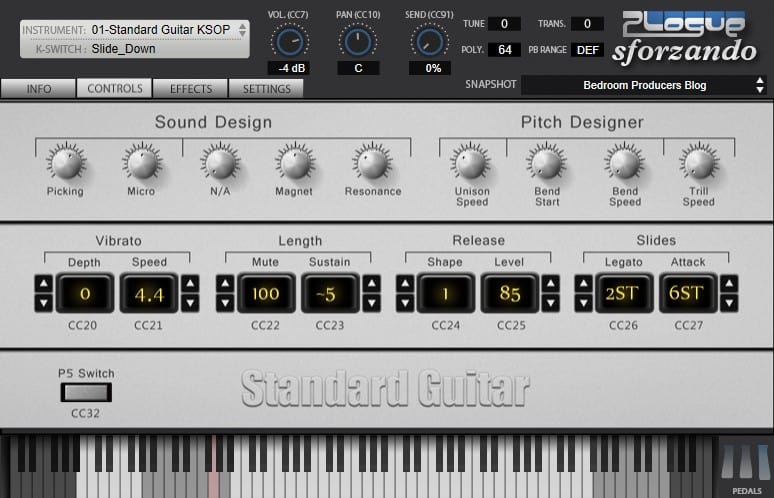Click the PB Range DEF field
The image size is (774, 498).
(588, 50)
